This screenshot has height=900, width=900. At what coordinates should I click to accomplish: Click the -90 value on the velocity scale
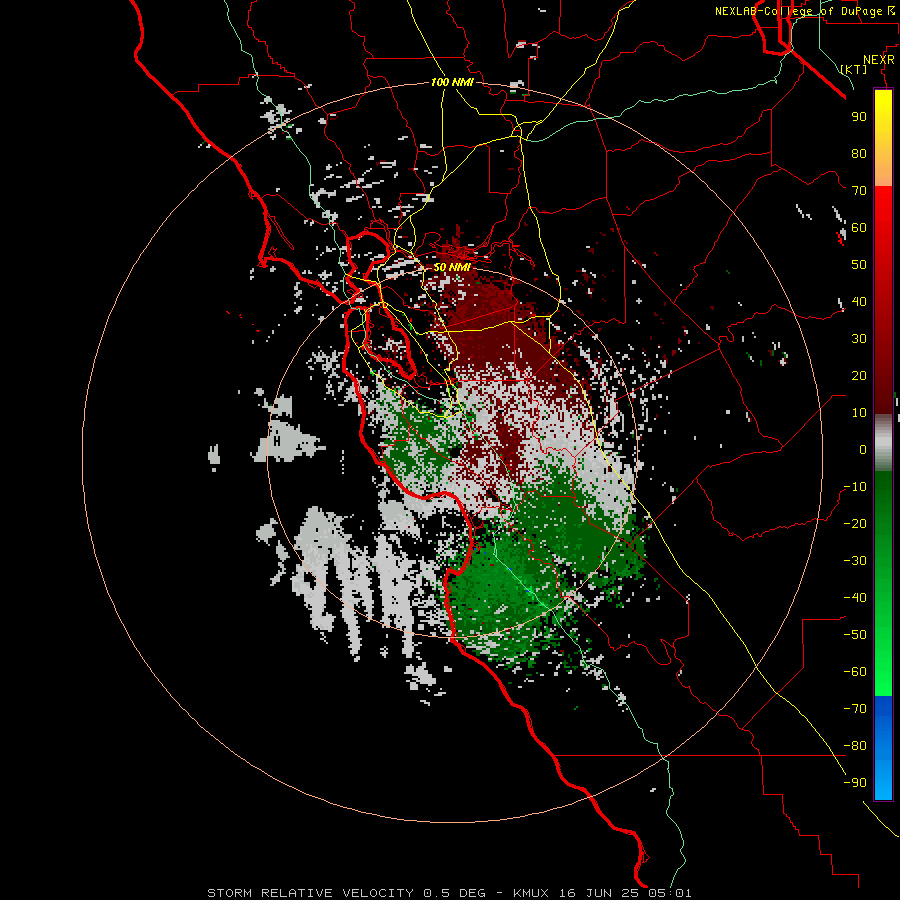[855, 783]
